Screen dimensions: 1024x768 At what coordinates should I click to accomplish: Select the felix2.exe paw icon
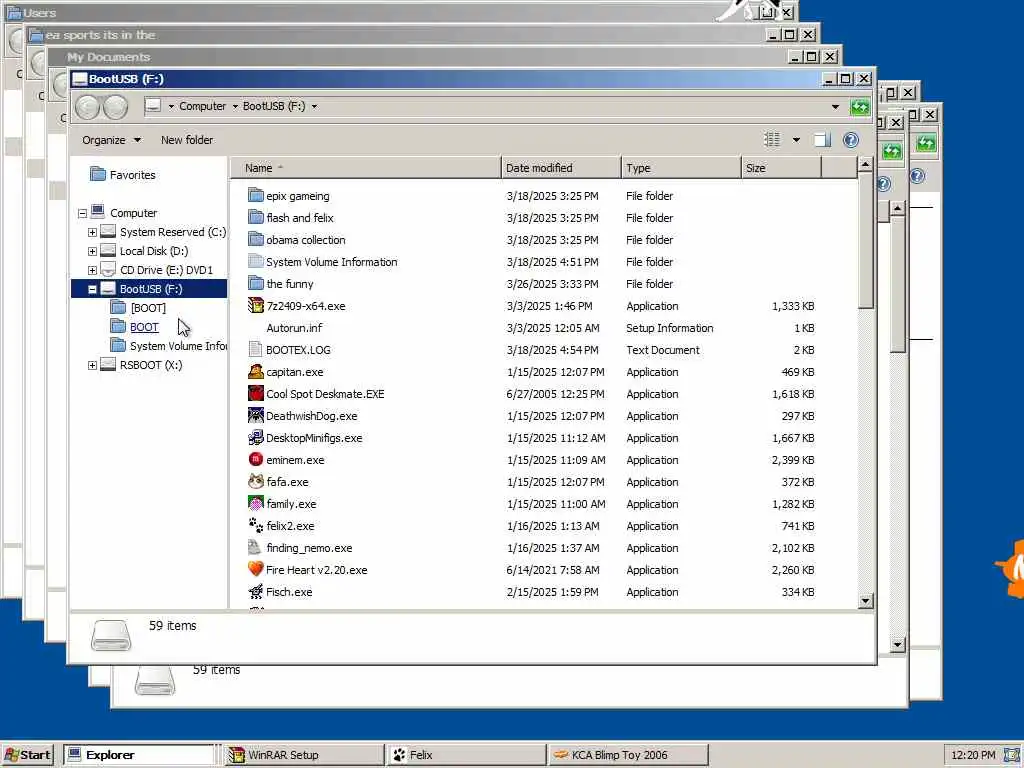pos(255,525)
